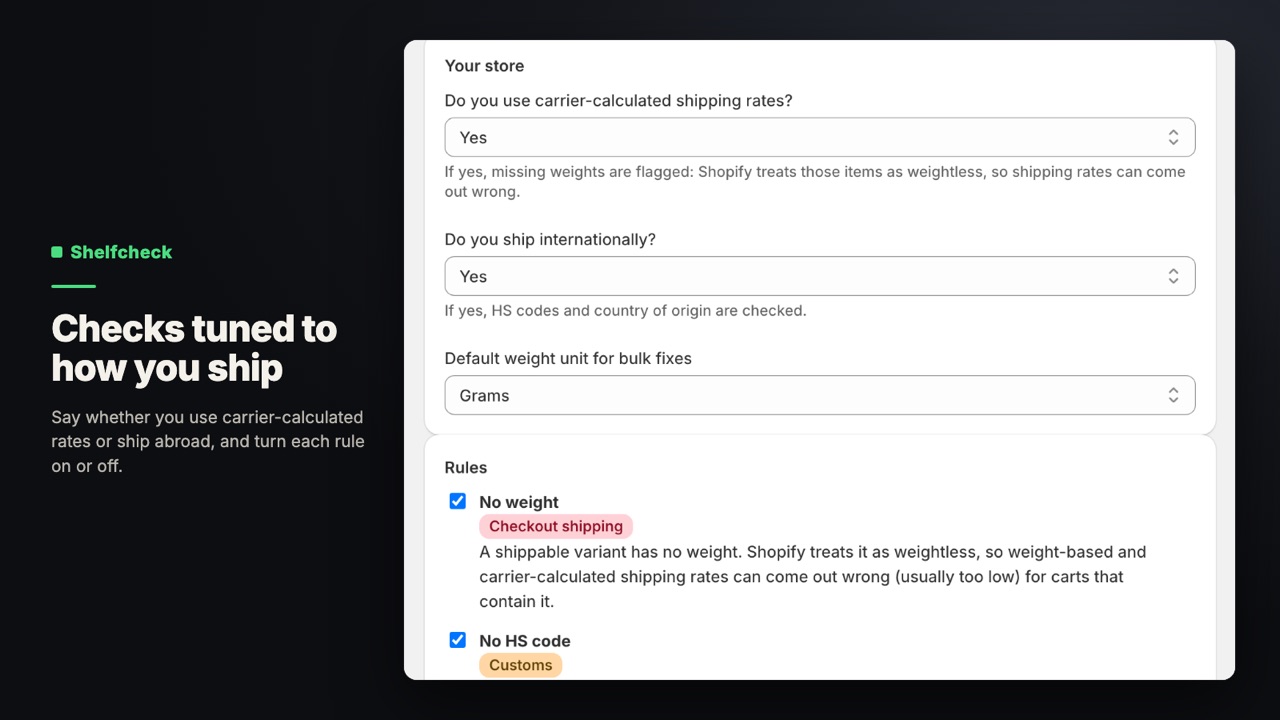1280x720 pixels.
Task: Click the 'Do you ship internationally?' label
Action: 550,240
